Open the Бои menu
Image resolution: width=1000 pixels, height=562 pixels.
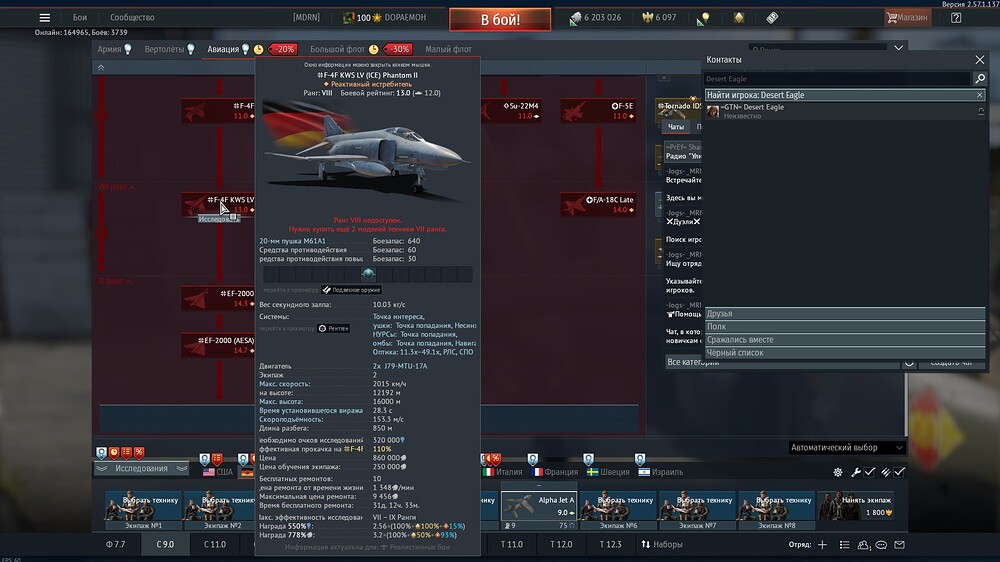(x=79, y=17)
